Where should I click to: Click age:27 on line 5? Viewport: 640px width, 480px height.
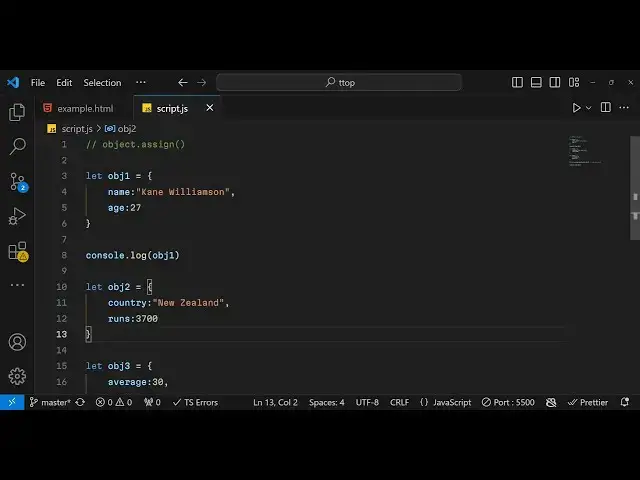pos(124,208)
